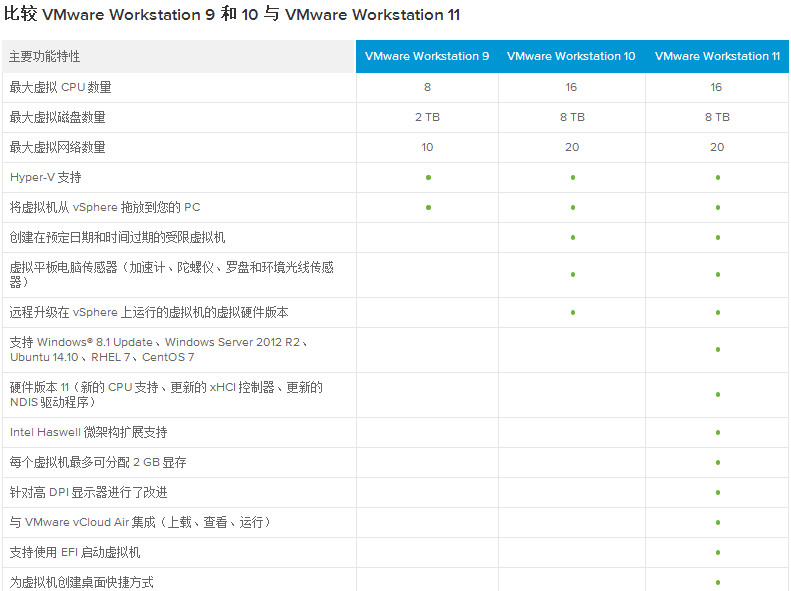Select '远程升级在 vSphere 上运行的虚拟机' row label
The width and height of the screenshot is (791, 591).
149,313
